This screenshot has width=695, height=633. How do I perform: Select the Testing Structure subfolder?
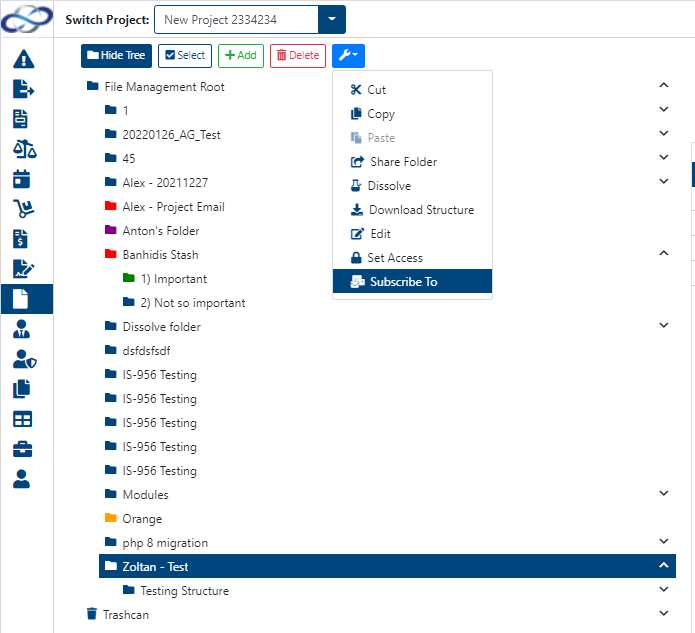pos(184,590)
